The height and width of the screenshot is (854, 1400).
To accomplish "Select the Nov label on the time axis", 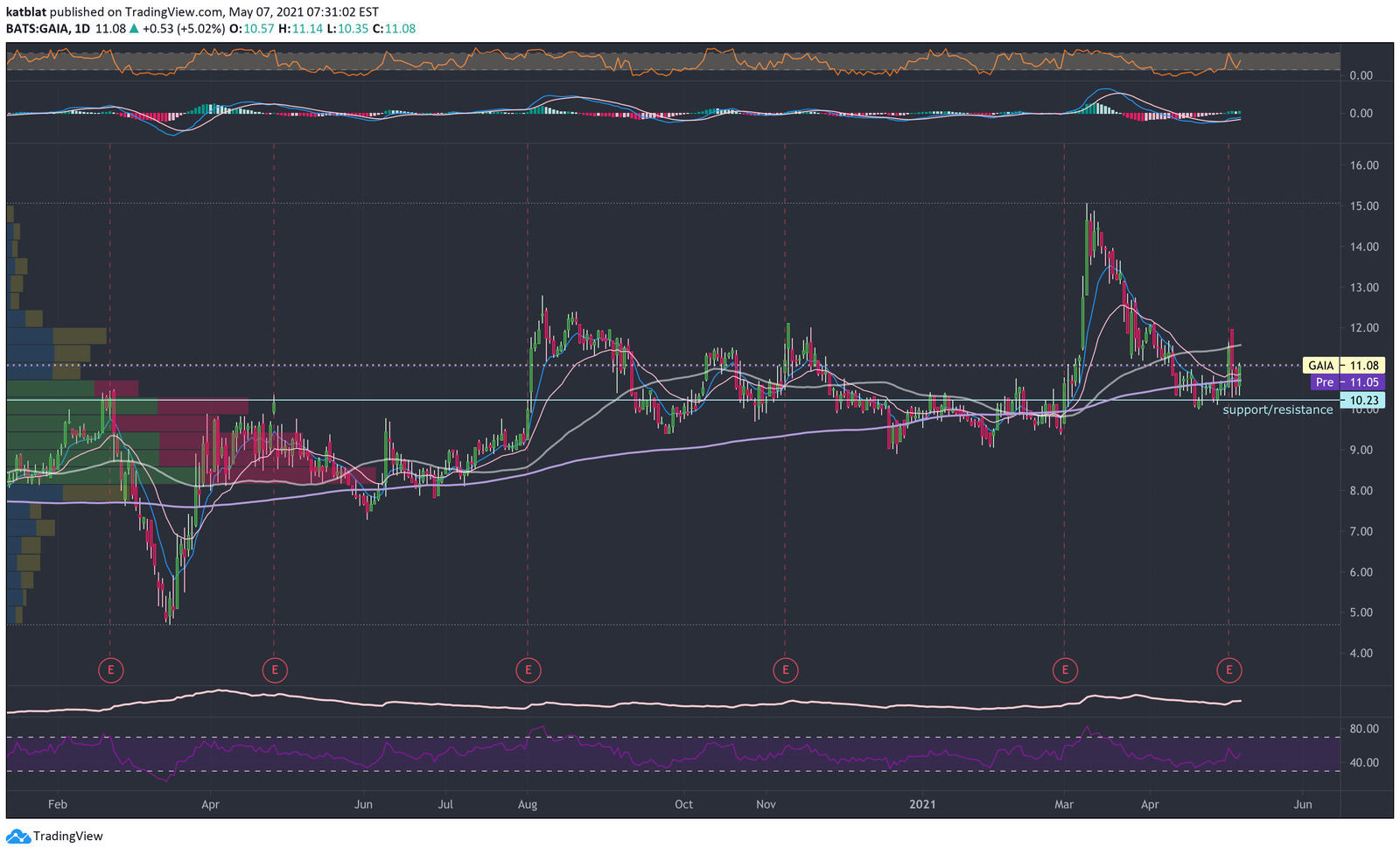I will (766, 804).
